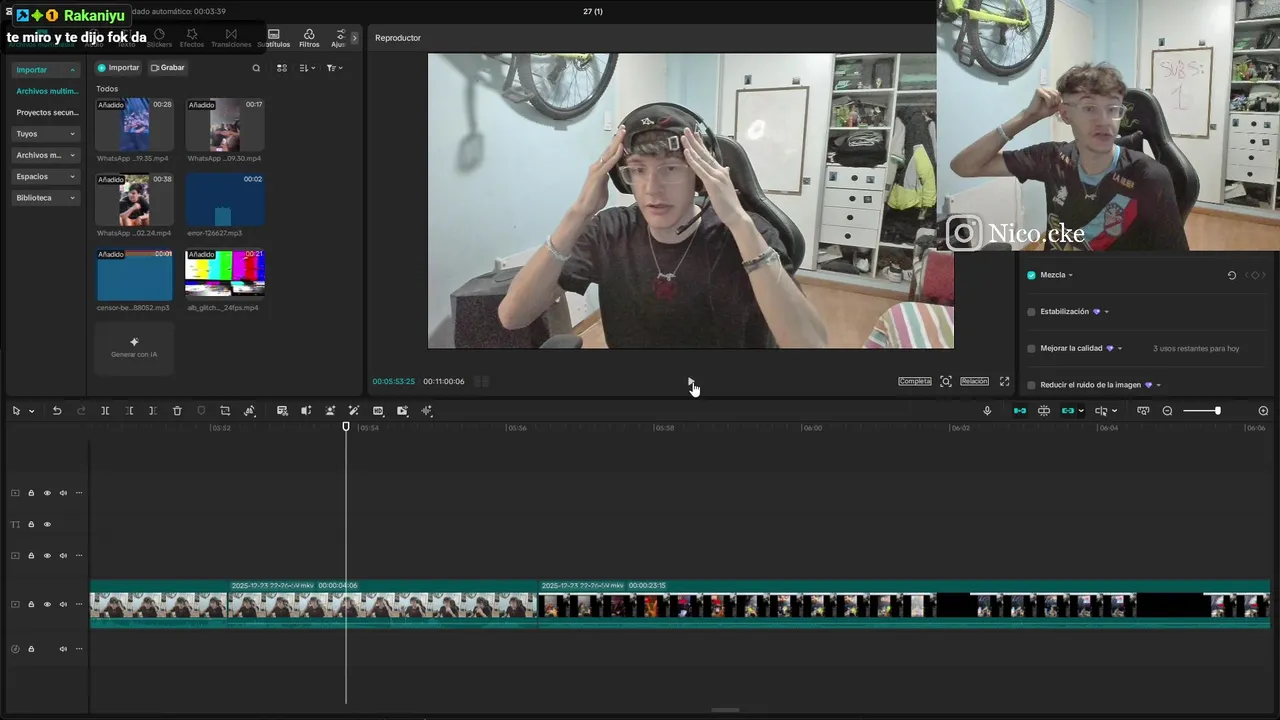The image size is (1280, 720).
Task: Open the Crop tool in the timeline toolbar
Action: (225, 411)
